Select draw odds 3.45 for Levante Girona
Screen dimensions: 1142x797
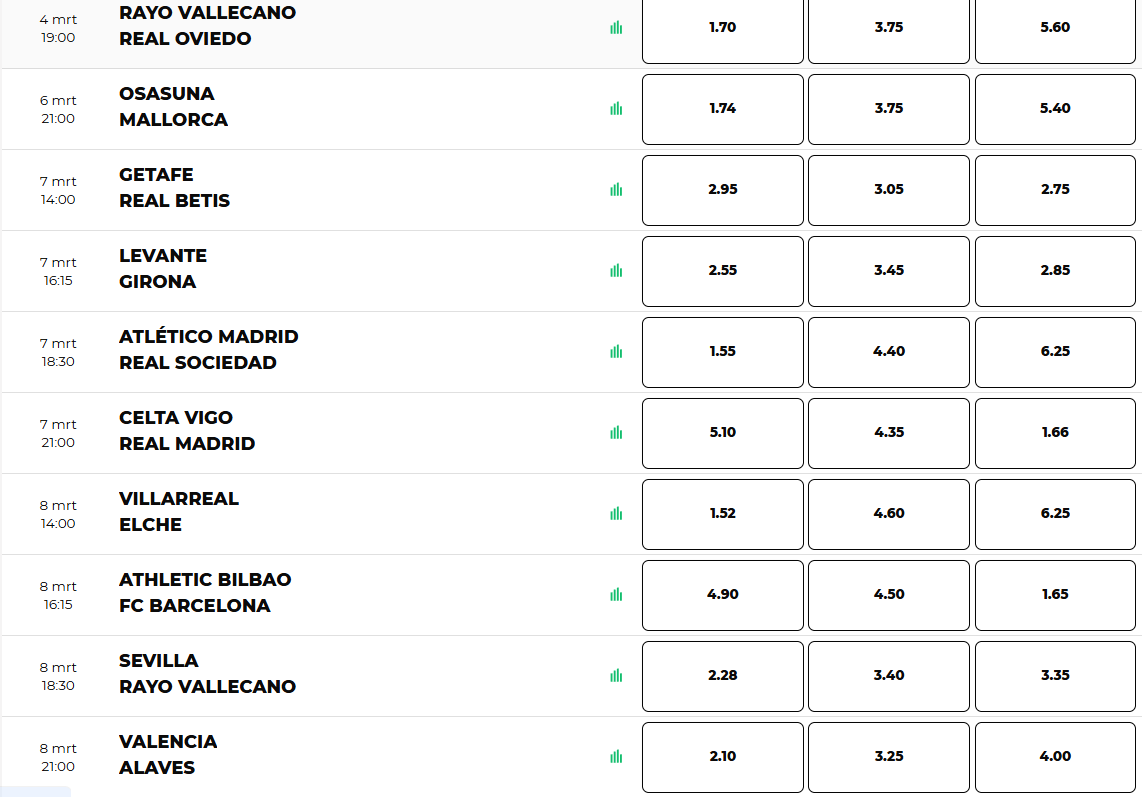888,271
